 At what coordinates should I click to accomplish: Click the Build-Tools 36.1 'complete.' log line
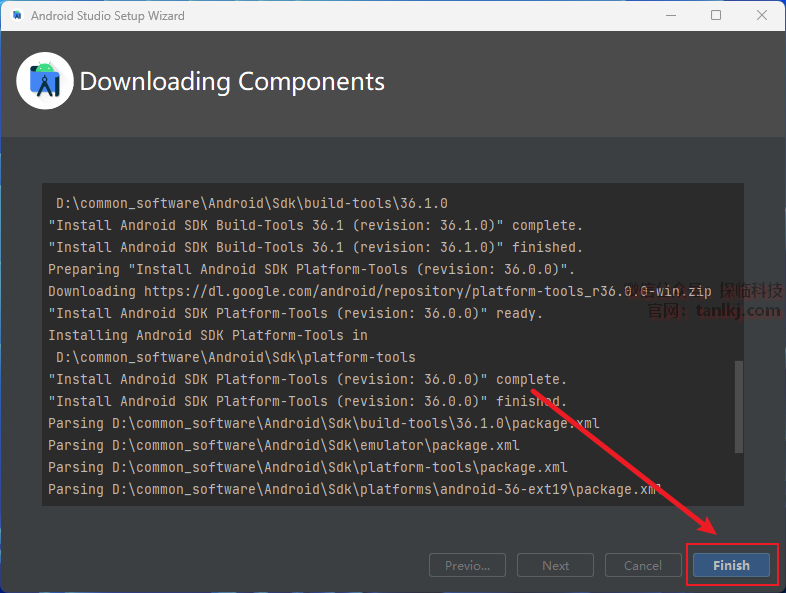[315, 225]
